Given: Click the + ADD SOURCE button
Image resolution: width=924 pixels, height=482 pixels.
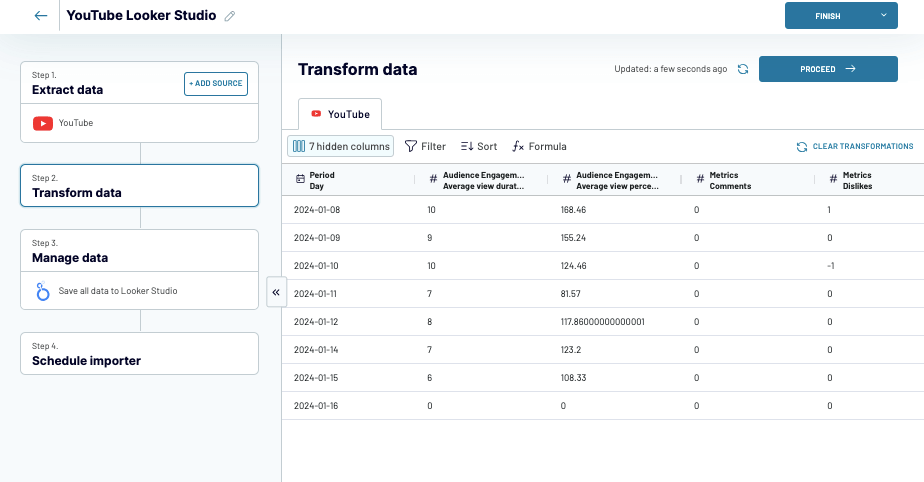Looking at the screenshot, I should coord(216,84).
